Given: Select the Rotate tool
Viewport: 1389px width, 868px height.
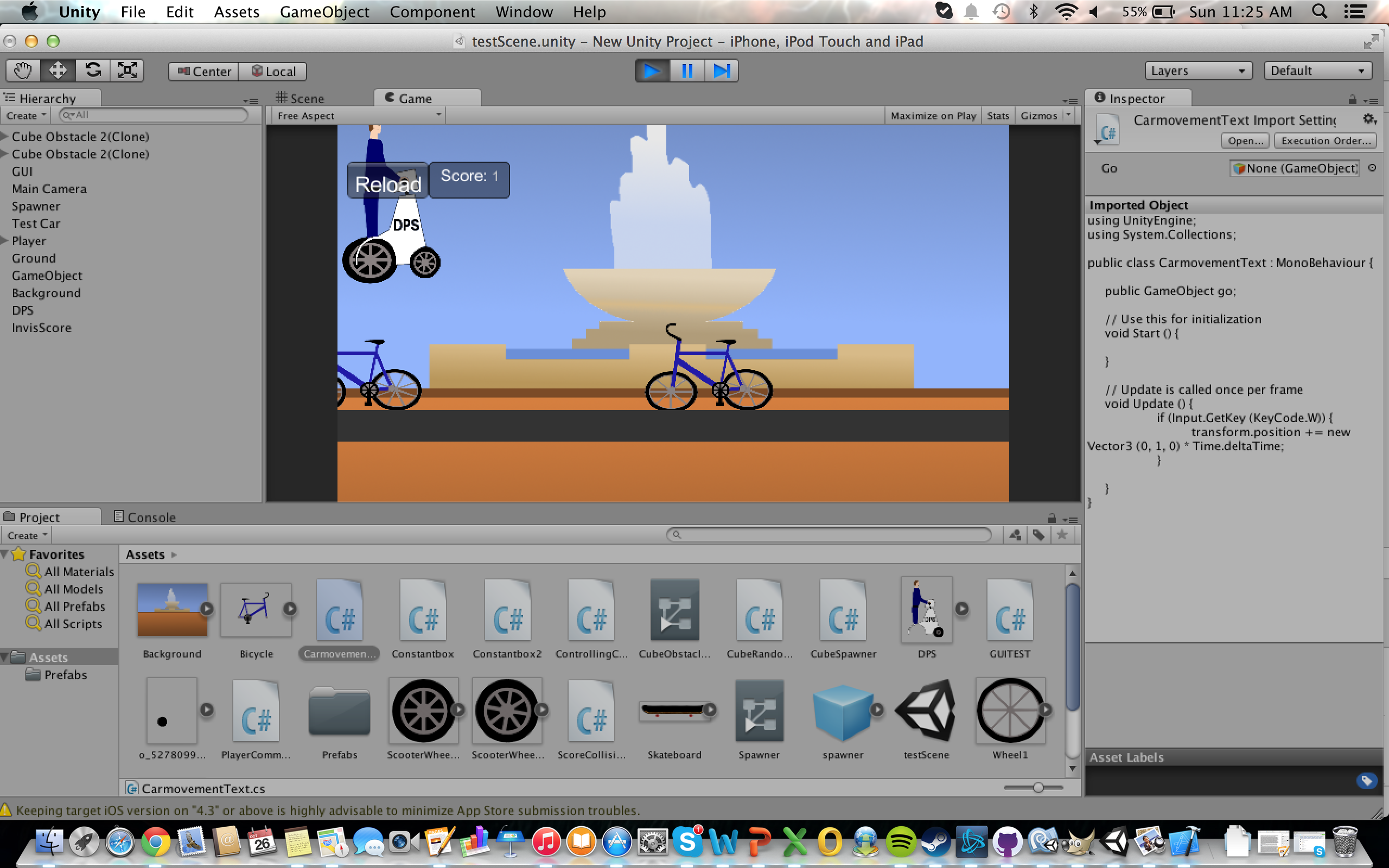Looking at the screenshot, I should pos(92,71).
